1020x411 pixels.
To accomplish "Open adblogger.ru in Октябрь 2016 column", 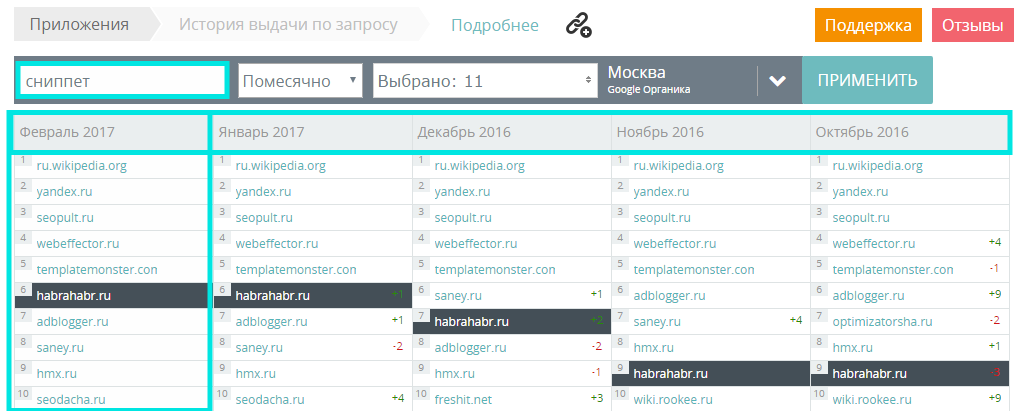I will click(868, 296).
